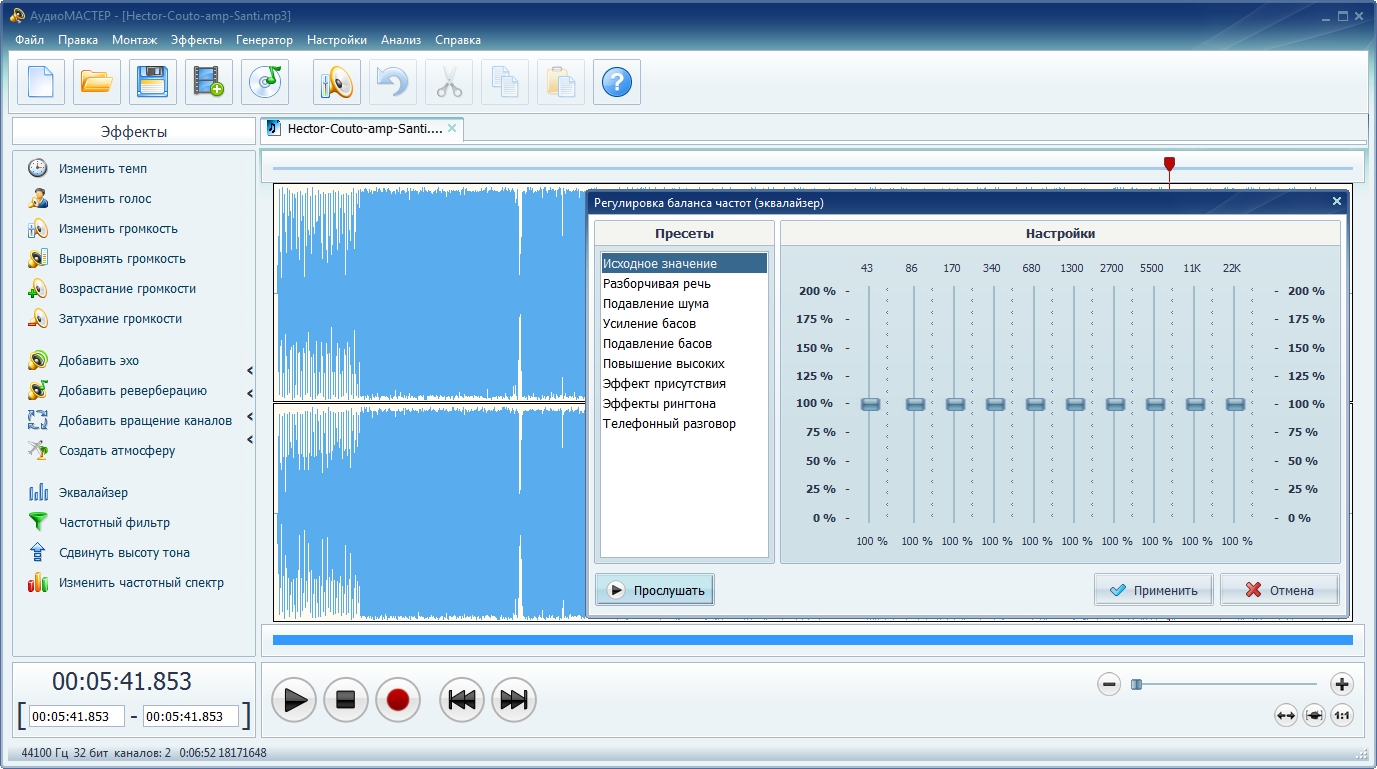Screen dimensions: 1377x769
Task: Click the Эквалайзер effect in the sidebar
Action: pos(93,492)
